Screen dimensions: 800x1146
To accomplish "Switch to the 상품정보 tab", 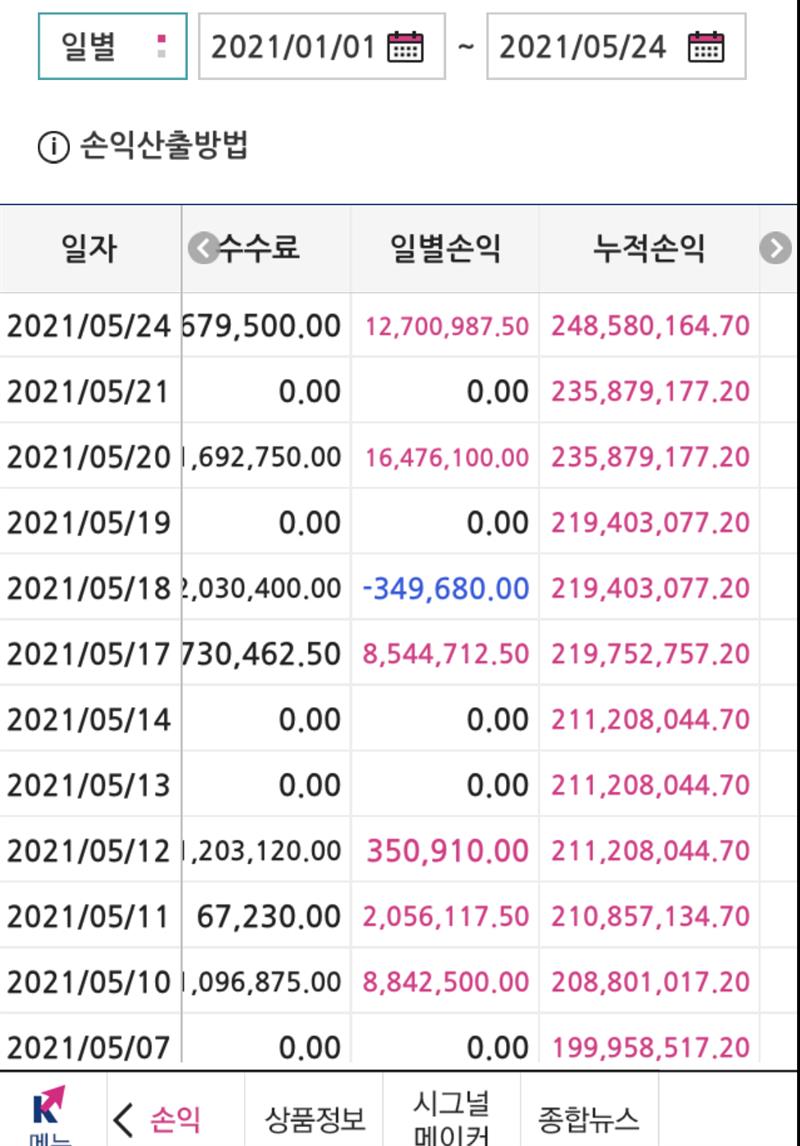I will coord(314,1119).
